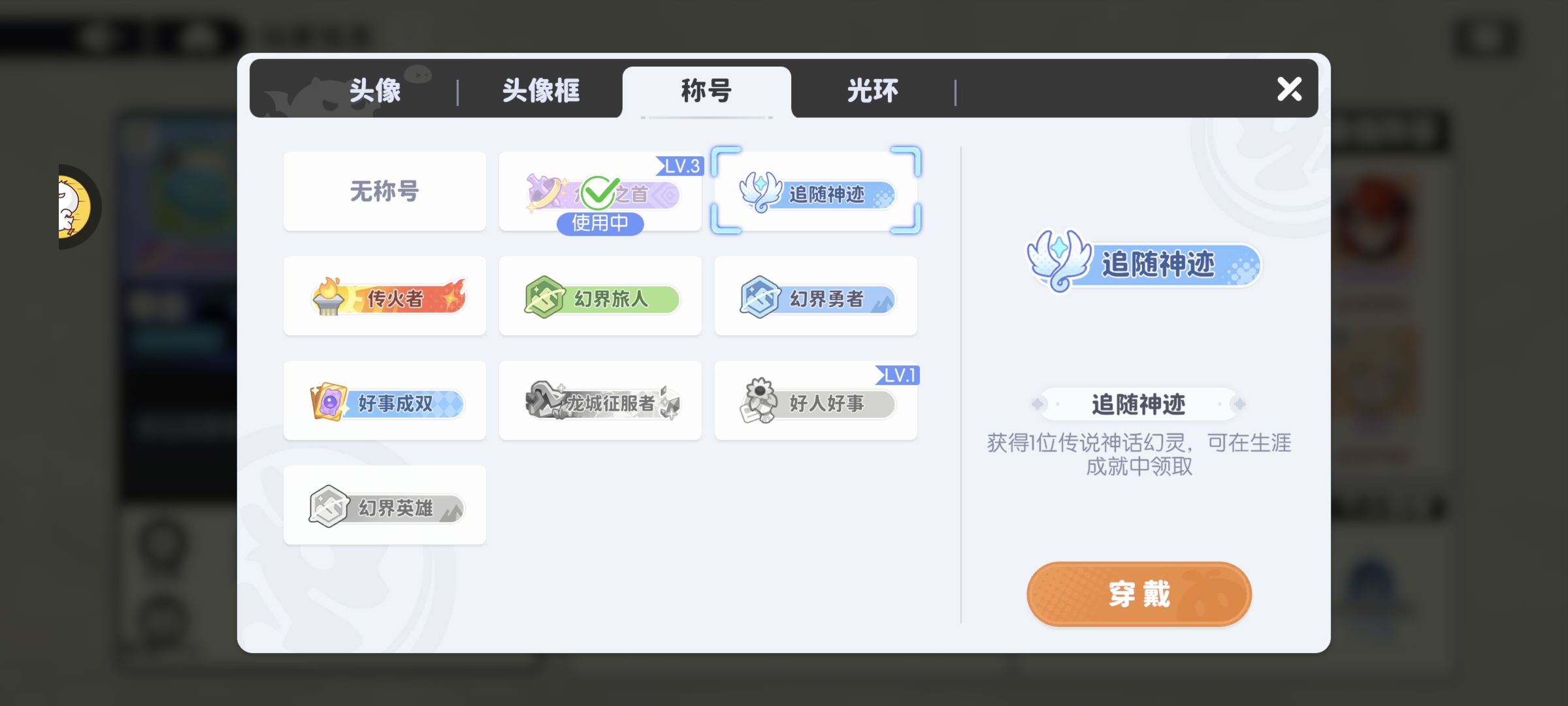The image size is (1568, 706).
Task: Select the 幻界英雄 grey title badge
Action: tap(385, 505)
